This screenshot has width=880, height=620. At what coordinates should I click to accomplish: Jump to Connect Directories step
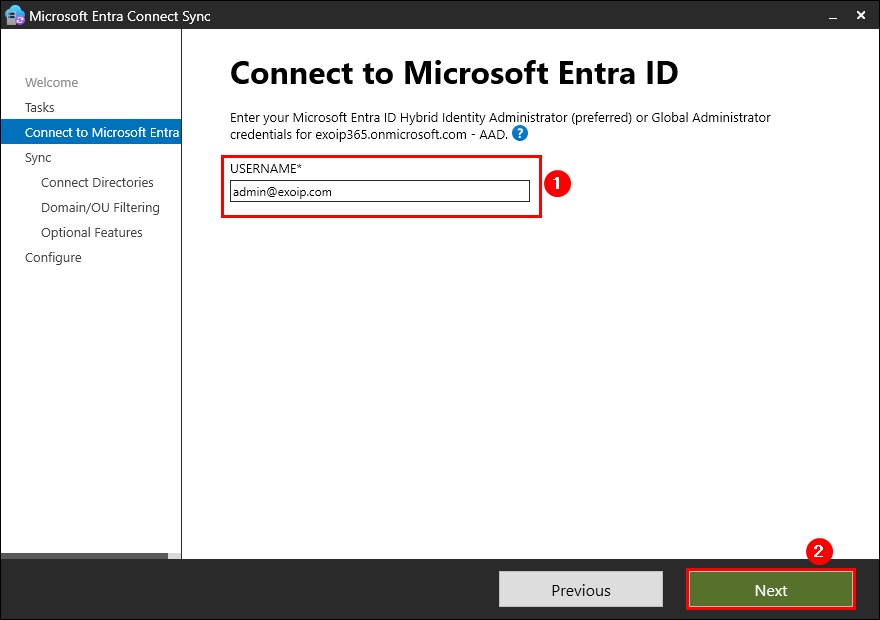tap(97, 183)
